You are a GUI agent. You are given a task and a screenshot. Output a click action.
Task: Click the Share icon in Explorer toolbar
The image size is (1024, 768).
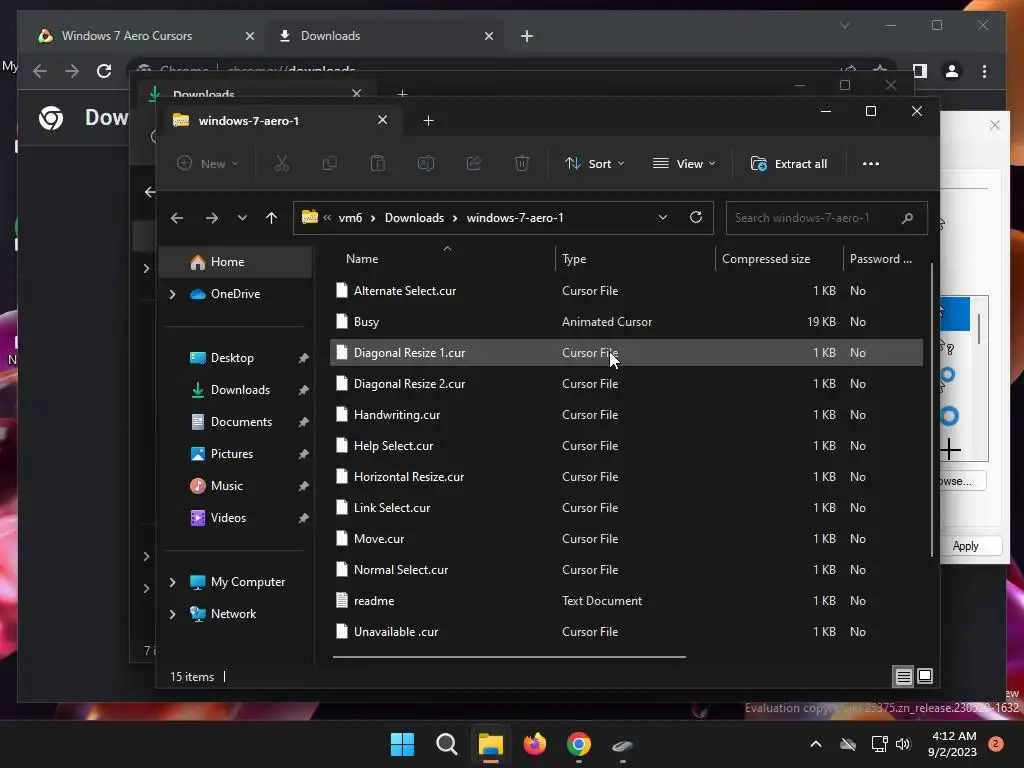tap(474, 163)
